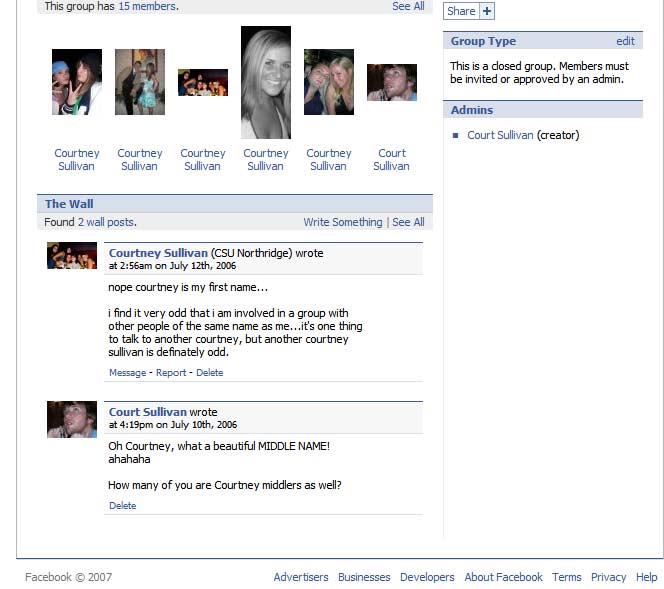664x589 pixels.
Task: Open Court Sullivan's wall post avatar
Action: coord(72,419)
